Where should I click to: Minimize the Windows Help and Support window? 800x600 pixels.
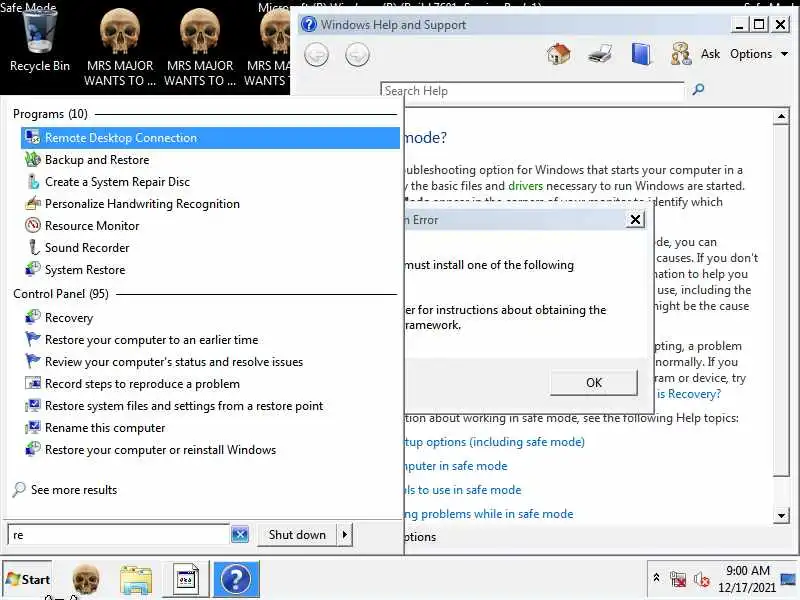[x=739, y=24]
